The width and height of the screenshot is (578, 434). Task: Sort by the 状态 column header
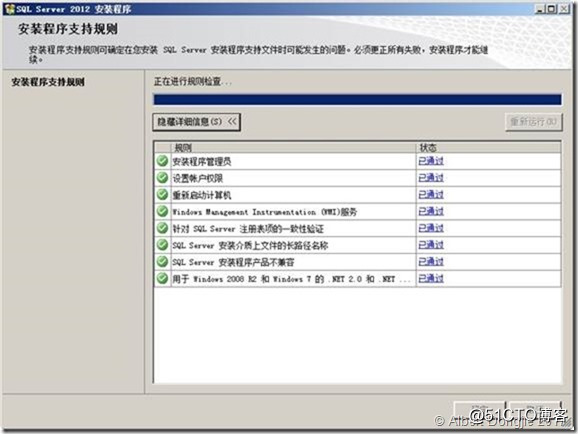coord(489,147)
